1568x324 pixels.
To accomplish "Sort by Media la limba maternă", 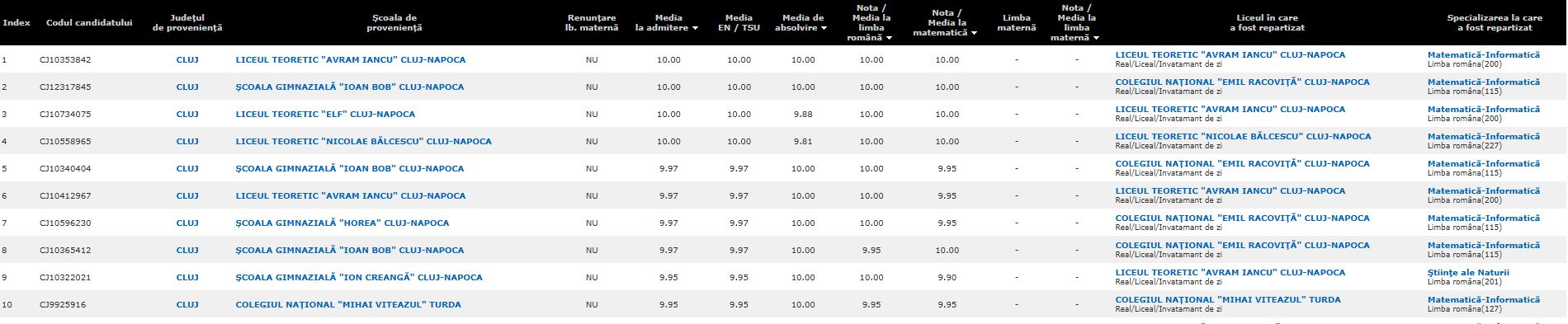I will coord(1076,22).
